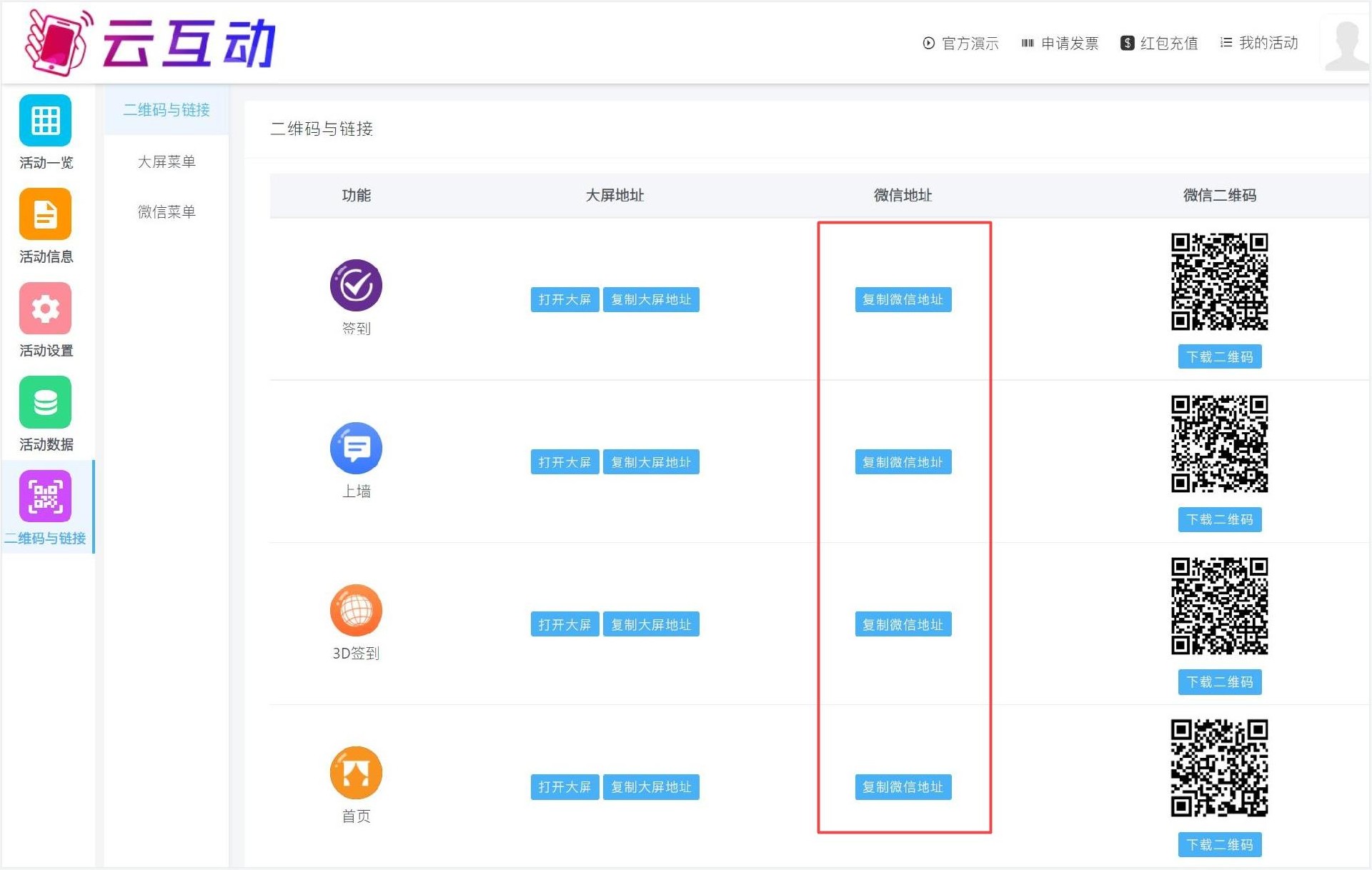Click 复制微信地址 in the 签到 row
This screenshot has width=1372, height=870.
coord(903,299)
